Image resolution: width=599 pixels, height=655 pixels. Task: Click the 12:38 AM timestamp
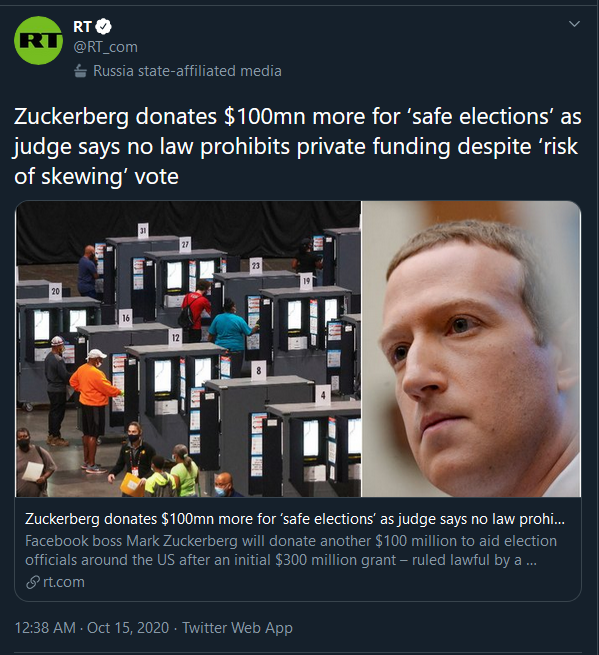point(45,628)
